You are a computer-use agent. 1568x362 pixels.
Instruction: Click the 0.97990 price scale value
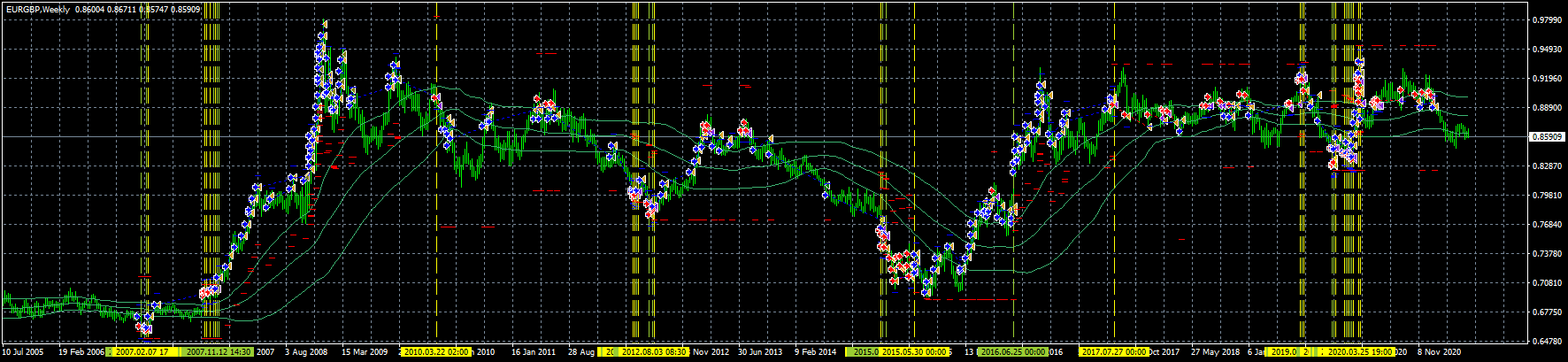coord(1547,19)
